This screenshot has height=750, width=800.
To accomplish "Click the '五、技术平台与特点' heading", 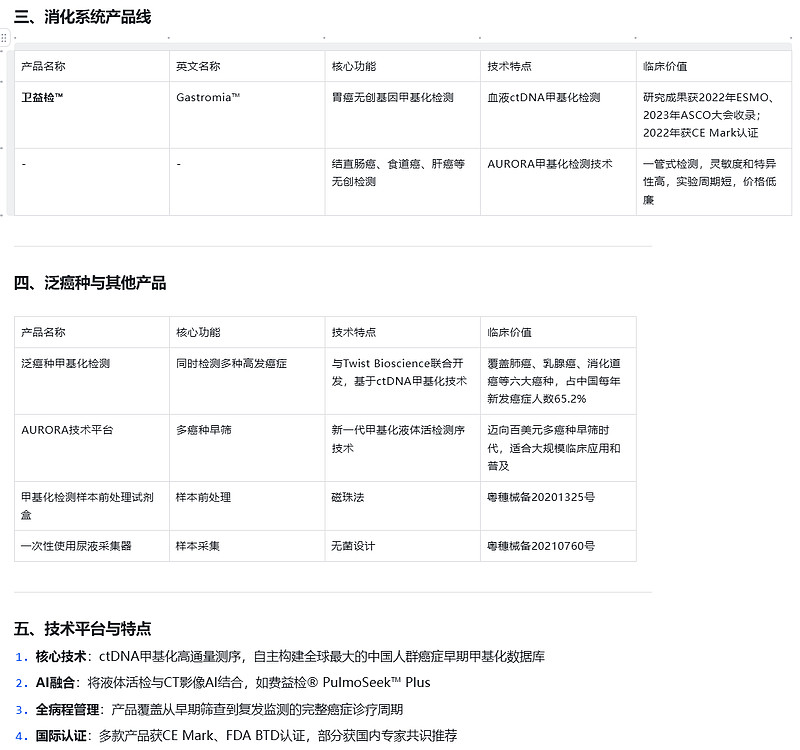I will pos(82,629).
